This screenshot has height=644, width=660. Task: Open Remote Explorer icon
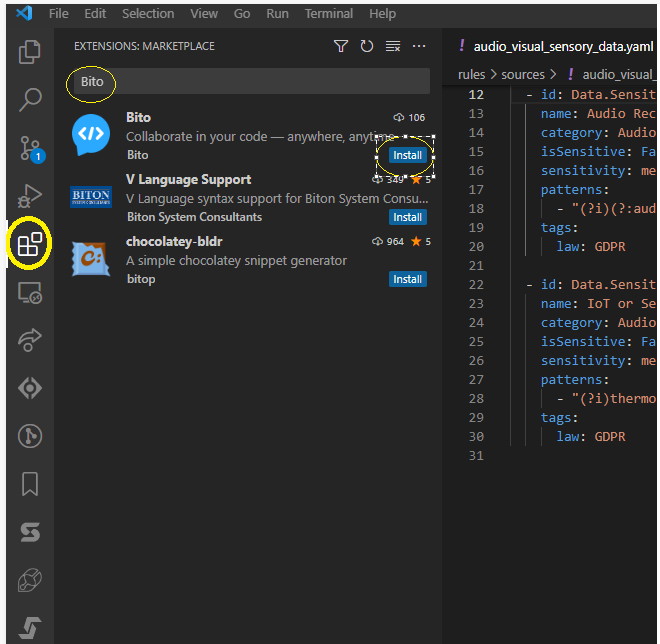29,292
